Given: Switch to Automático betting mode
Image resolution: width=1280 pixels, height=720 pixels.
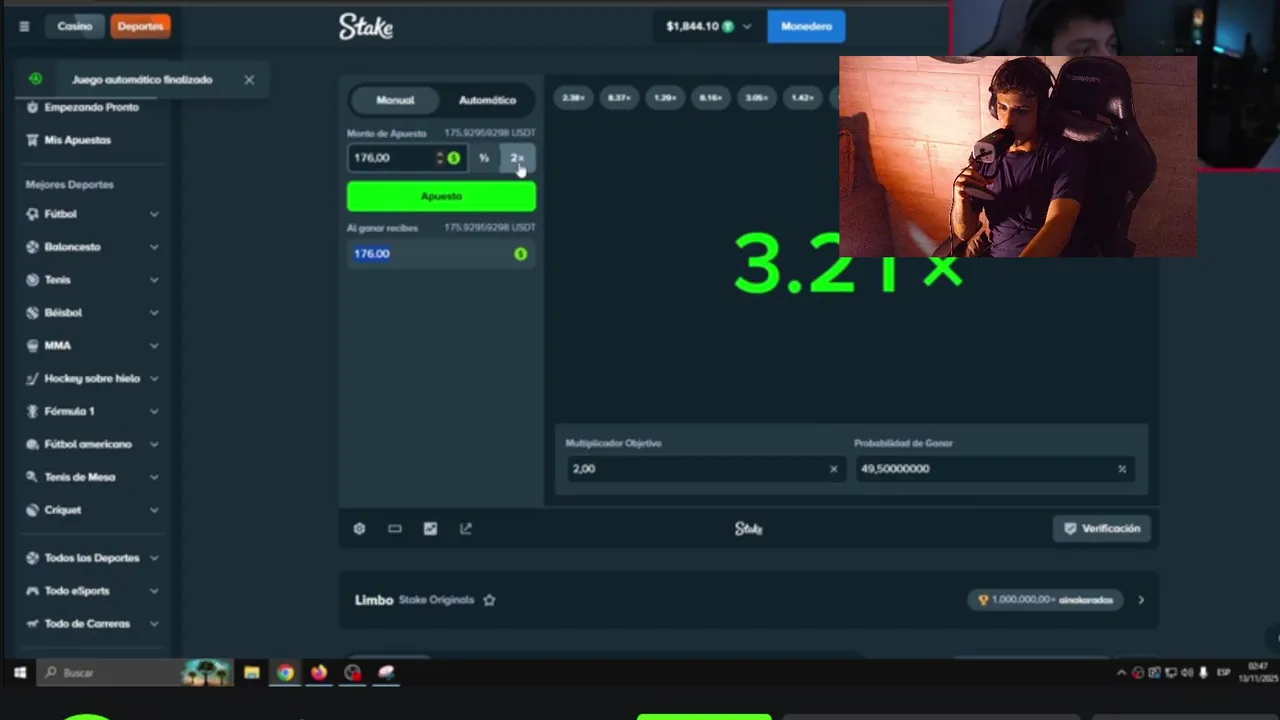Looking at the screenshot, I should point(487,100).
